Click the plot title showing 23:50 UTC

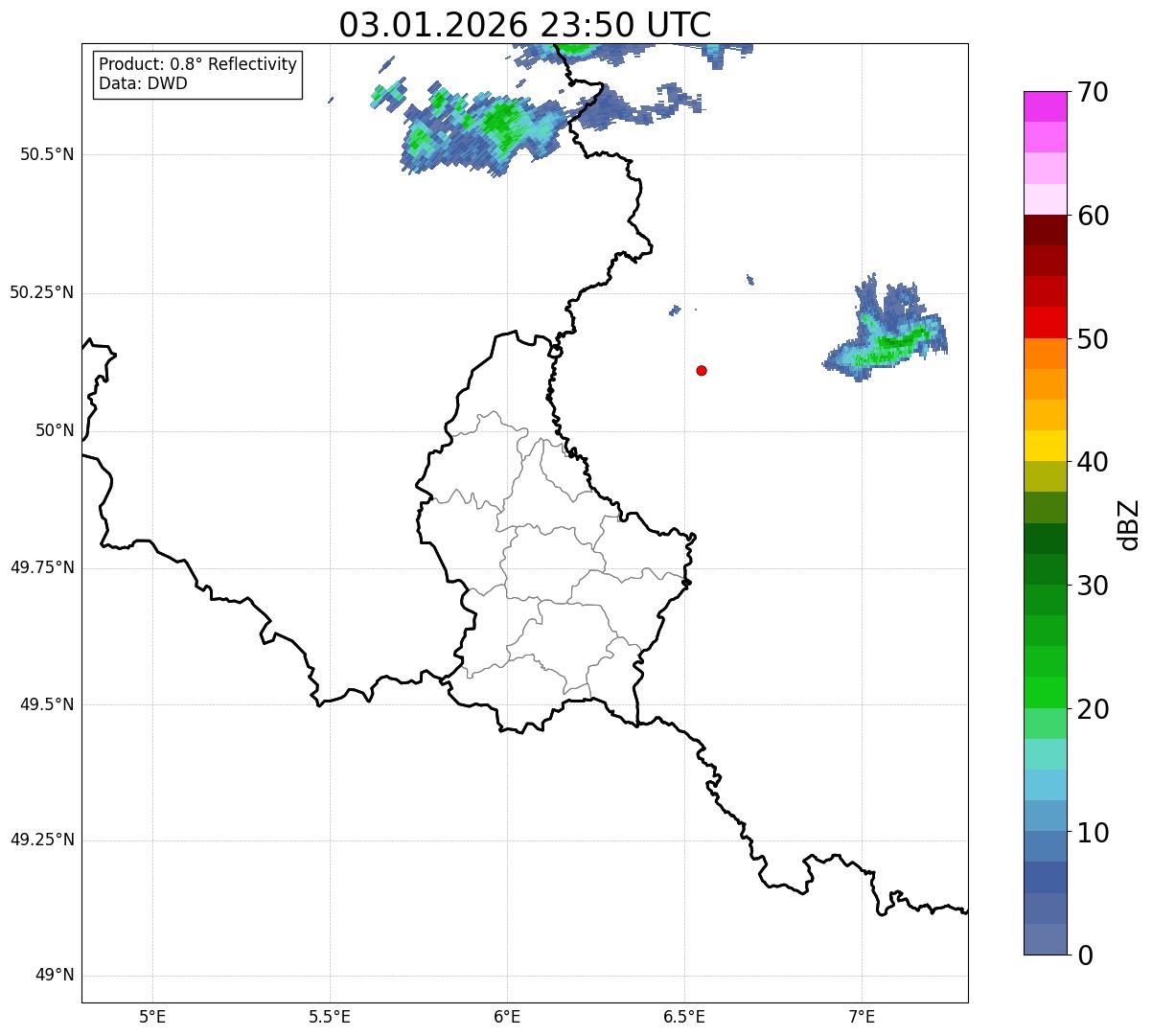[525, 25]
